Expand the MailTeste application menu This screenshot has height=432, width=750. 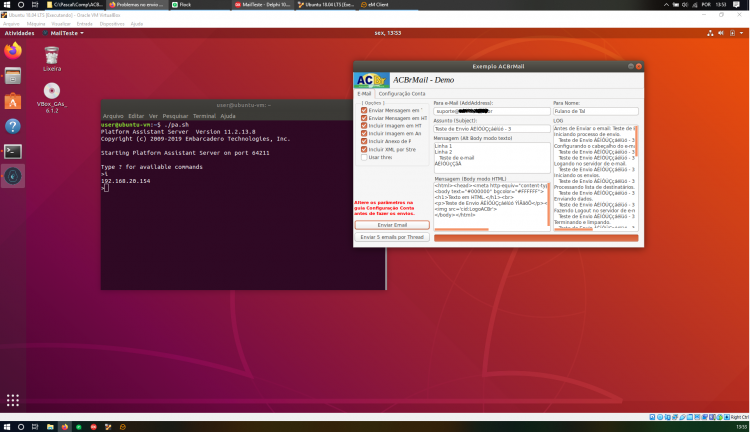pyautogui.click(x=63, y=33)
